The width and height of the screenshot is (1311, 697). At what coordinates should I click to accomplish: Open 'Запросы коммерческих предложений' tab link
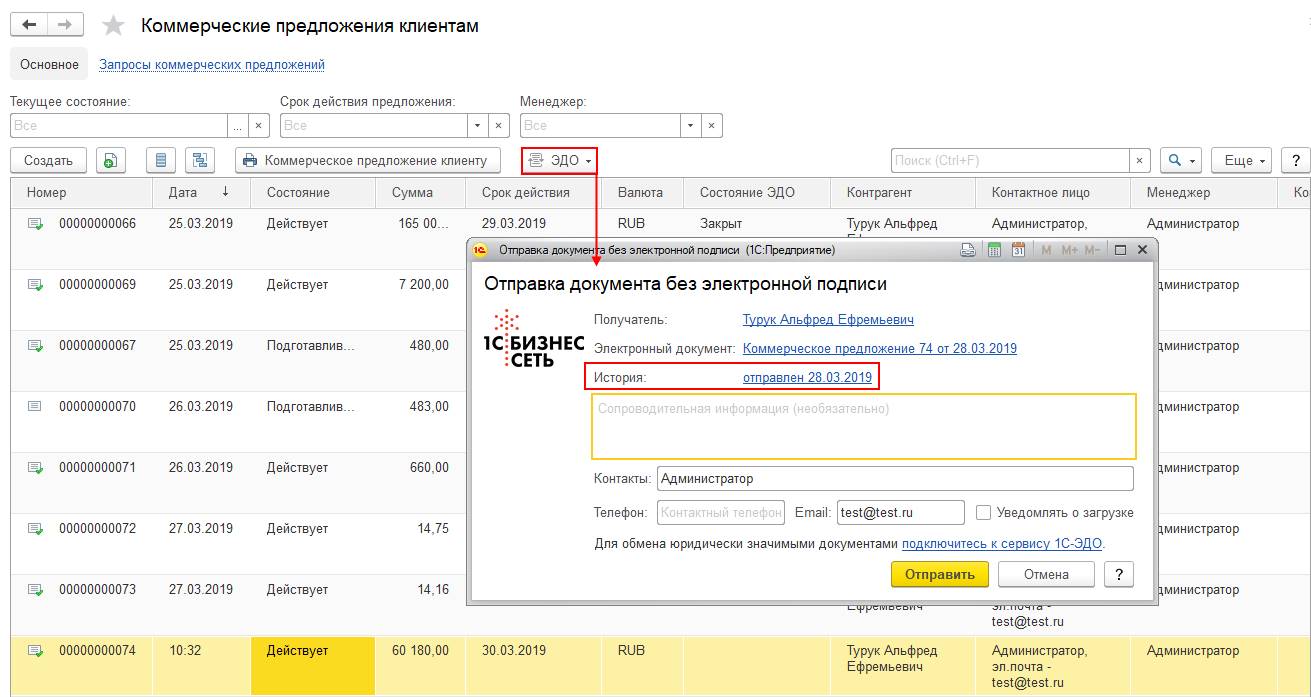tap(212, 64)
